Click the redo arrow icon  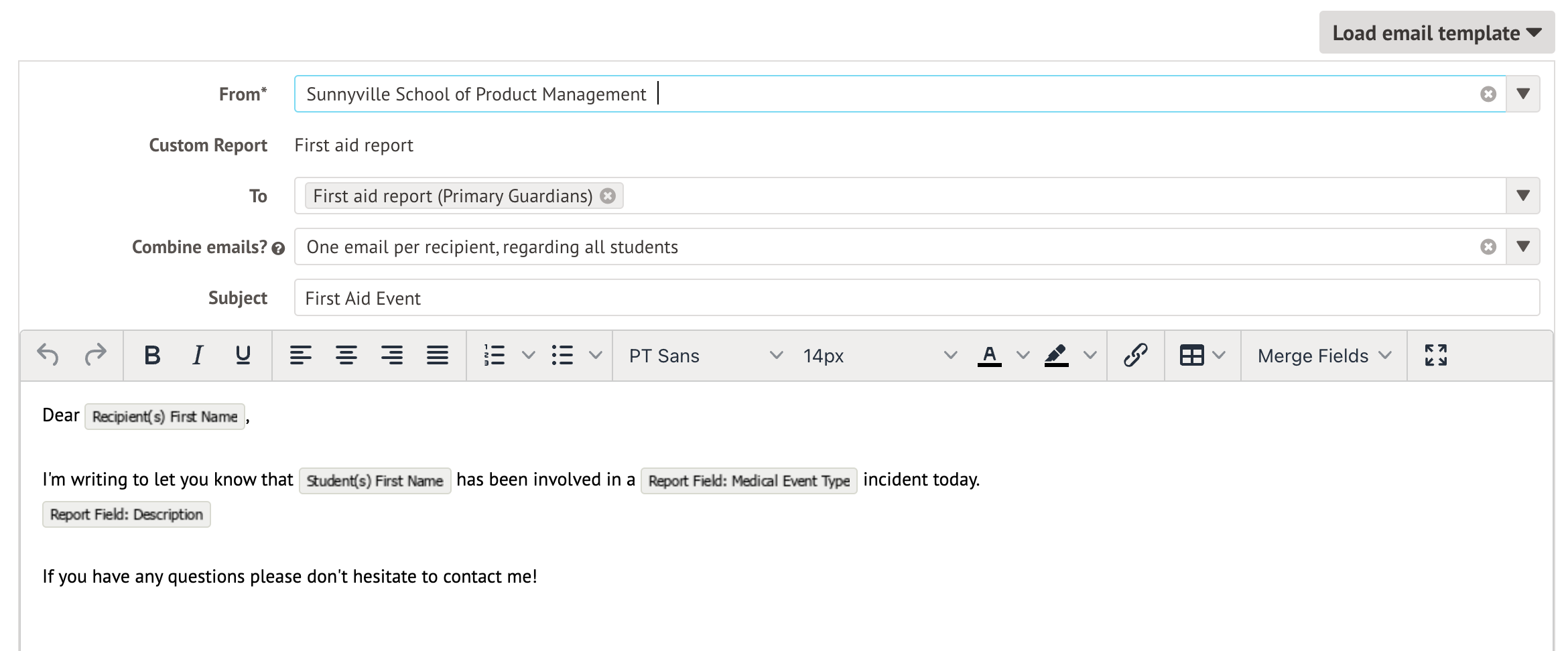95,355
